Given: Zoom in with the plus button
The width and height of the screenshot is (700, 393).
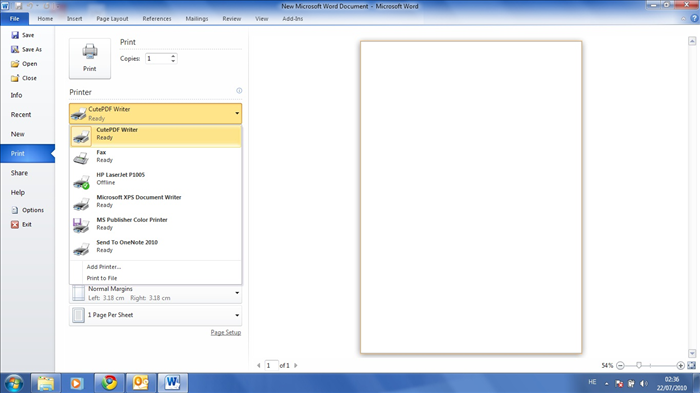Looking at the screenshot, I should (680, 366).
